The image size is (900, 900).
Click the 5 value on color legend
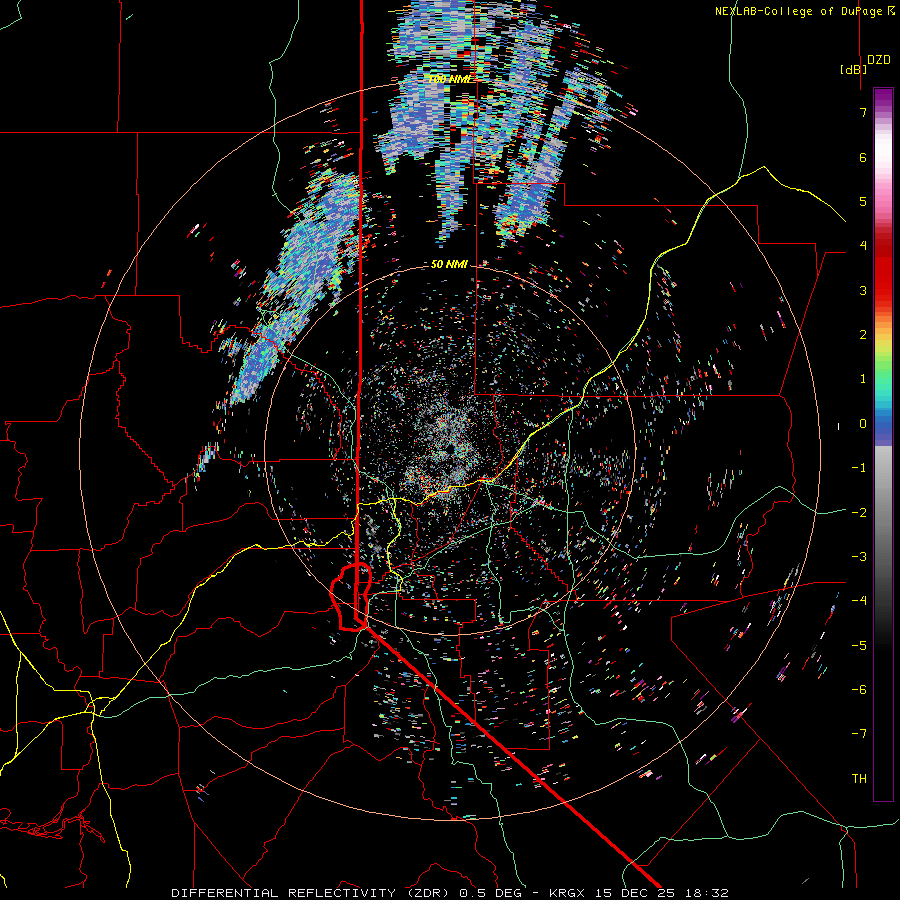(x=863, y=201)
